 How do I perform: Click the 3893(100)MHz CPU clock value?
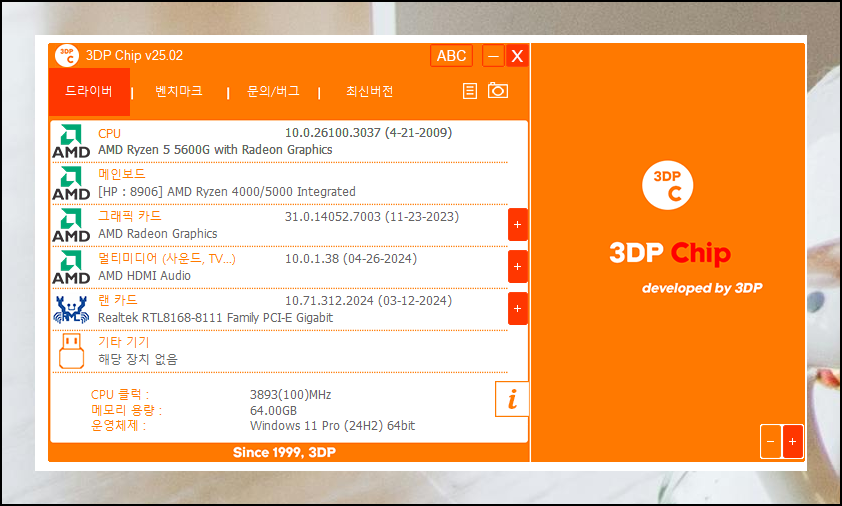291,395
